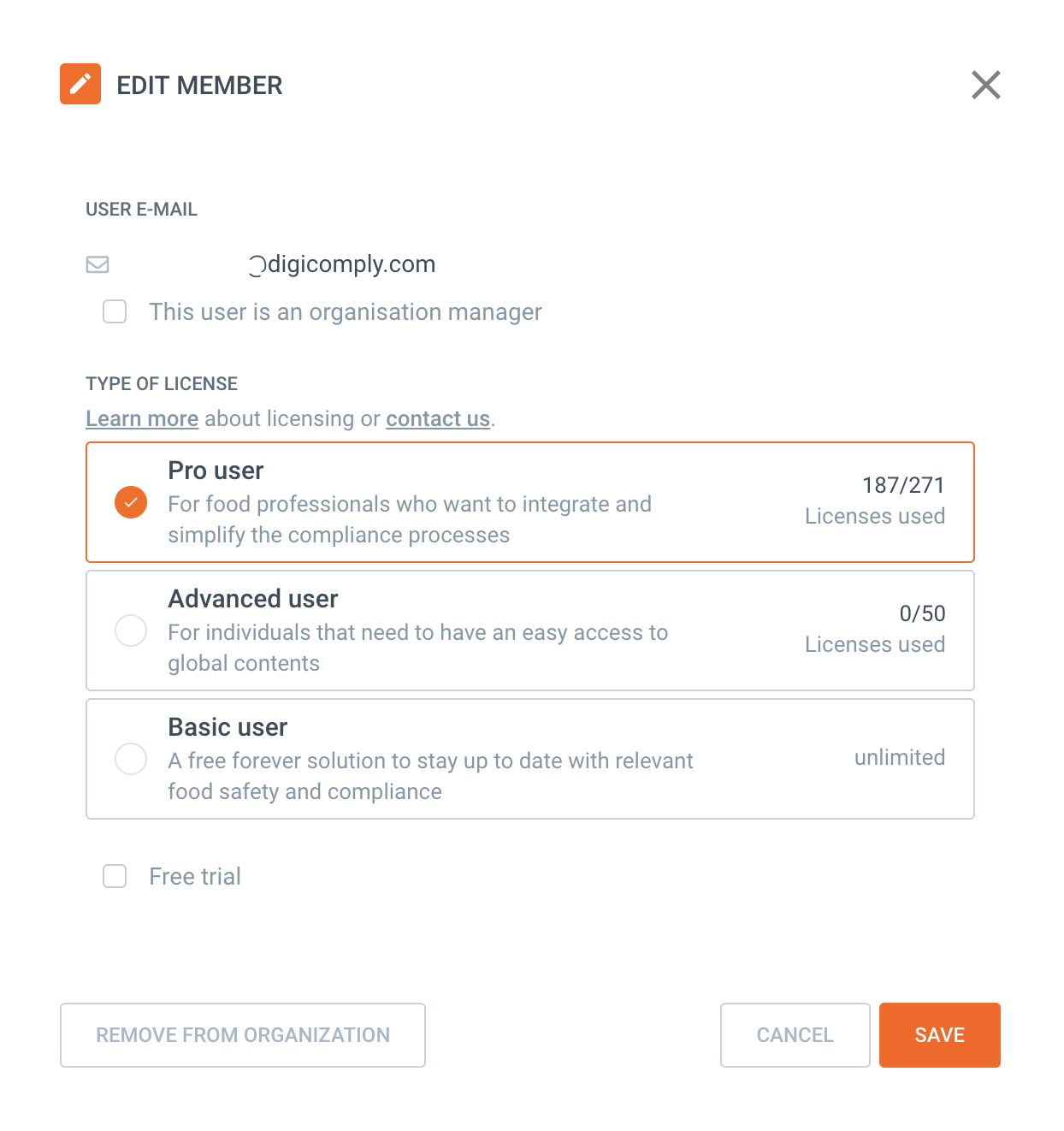Click the Pro user license description text
The image size is (1064, 1131).
[x=409, y=519]
